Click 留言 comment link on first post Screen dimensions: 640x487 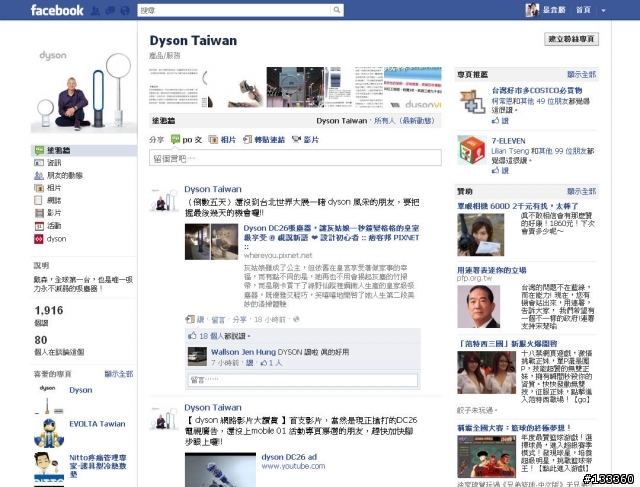(218, 320)
